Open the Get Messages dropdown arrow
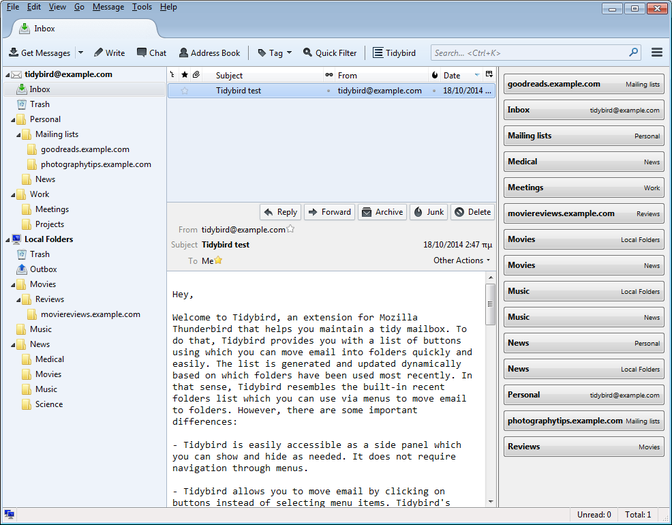Viewport: 672px width, 525px height. coord(81,53)
